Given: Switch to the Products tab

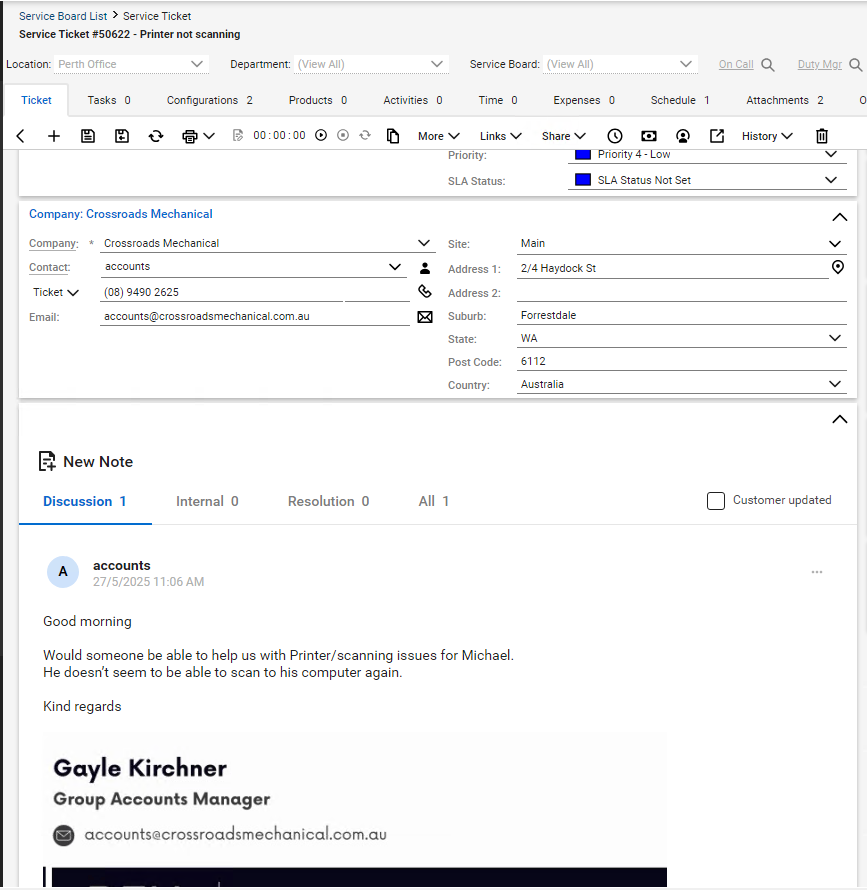Looking at the screenshot, I should click(x=317, y=100).
